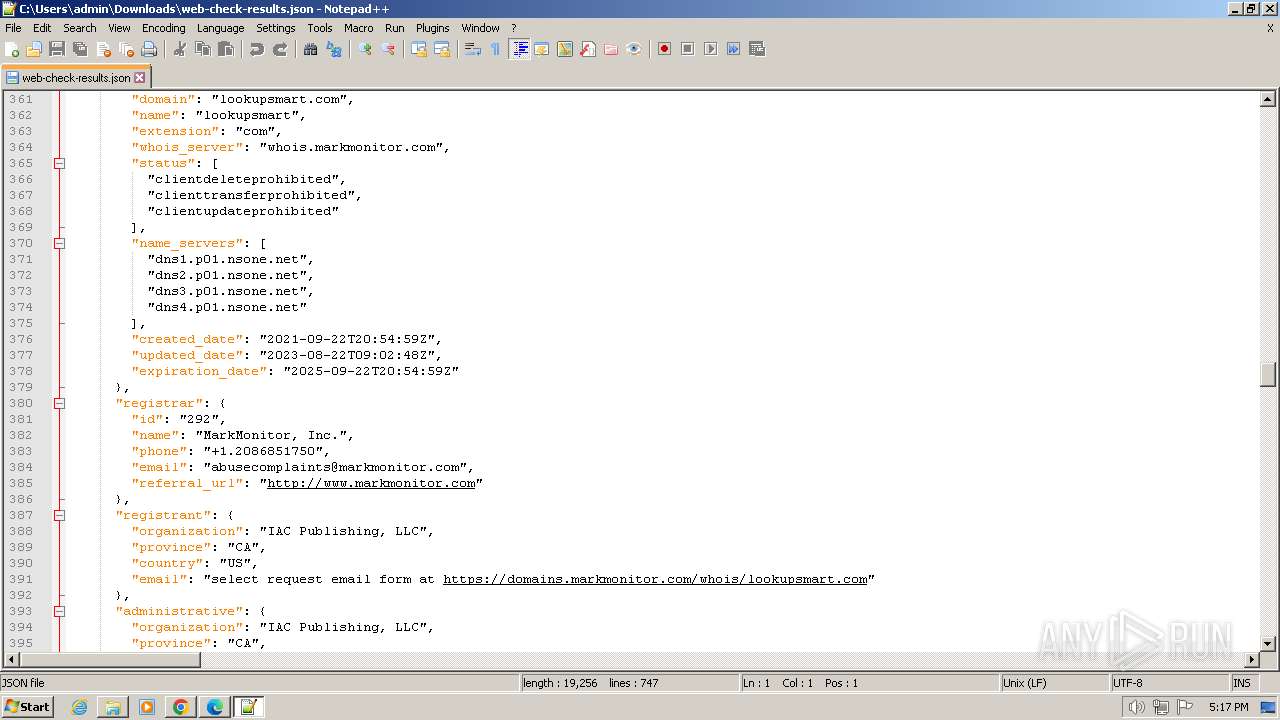Follow the http://www.markmonitor.com link
Screen dimensions: 1280x720
371,483
